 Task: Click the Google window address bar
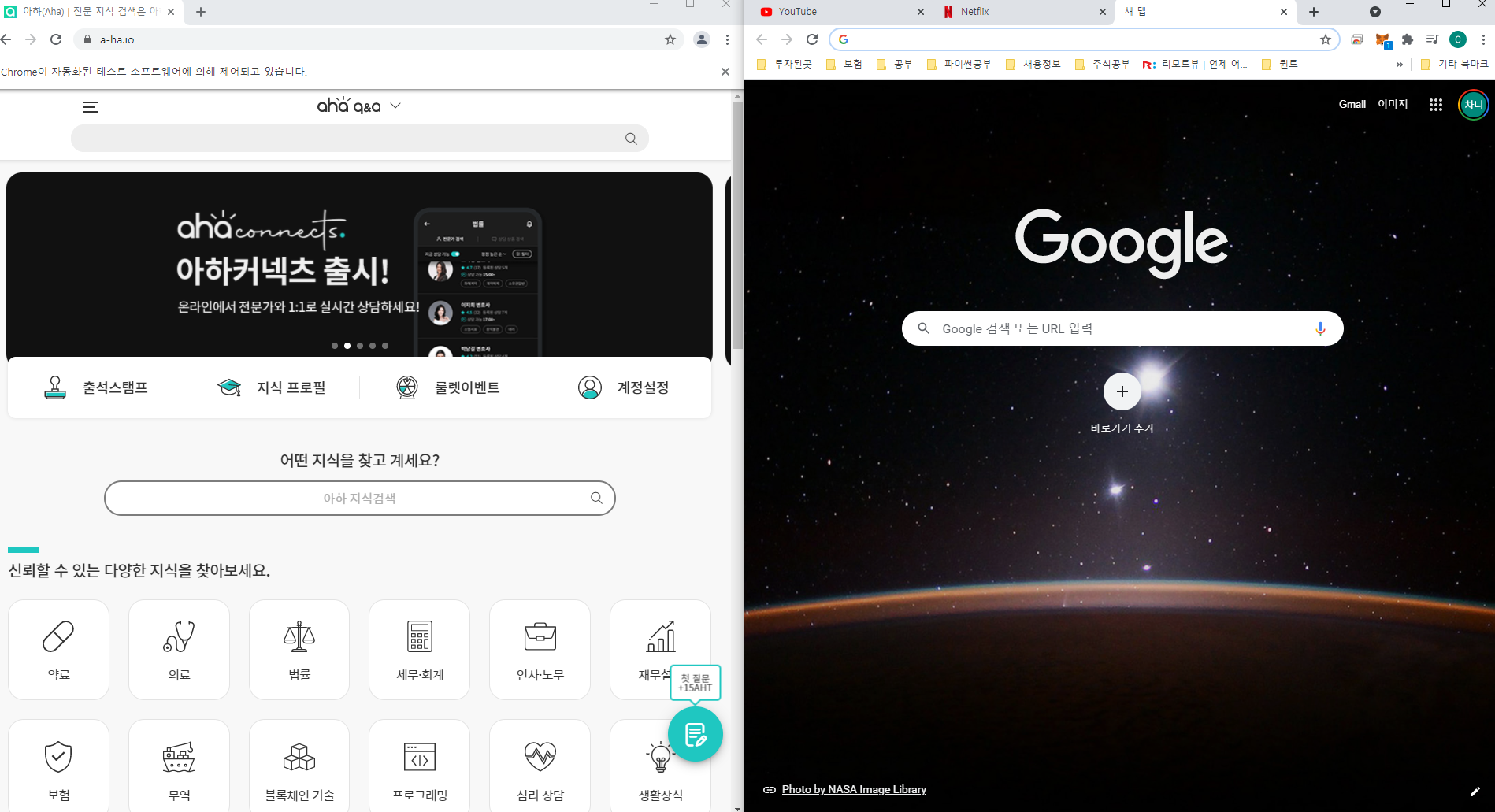1085,39
